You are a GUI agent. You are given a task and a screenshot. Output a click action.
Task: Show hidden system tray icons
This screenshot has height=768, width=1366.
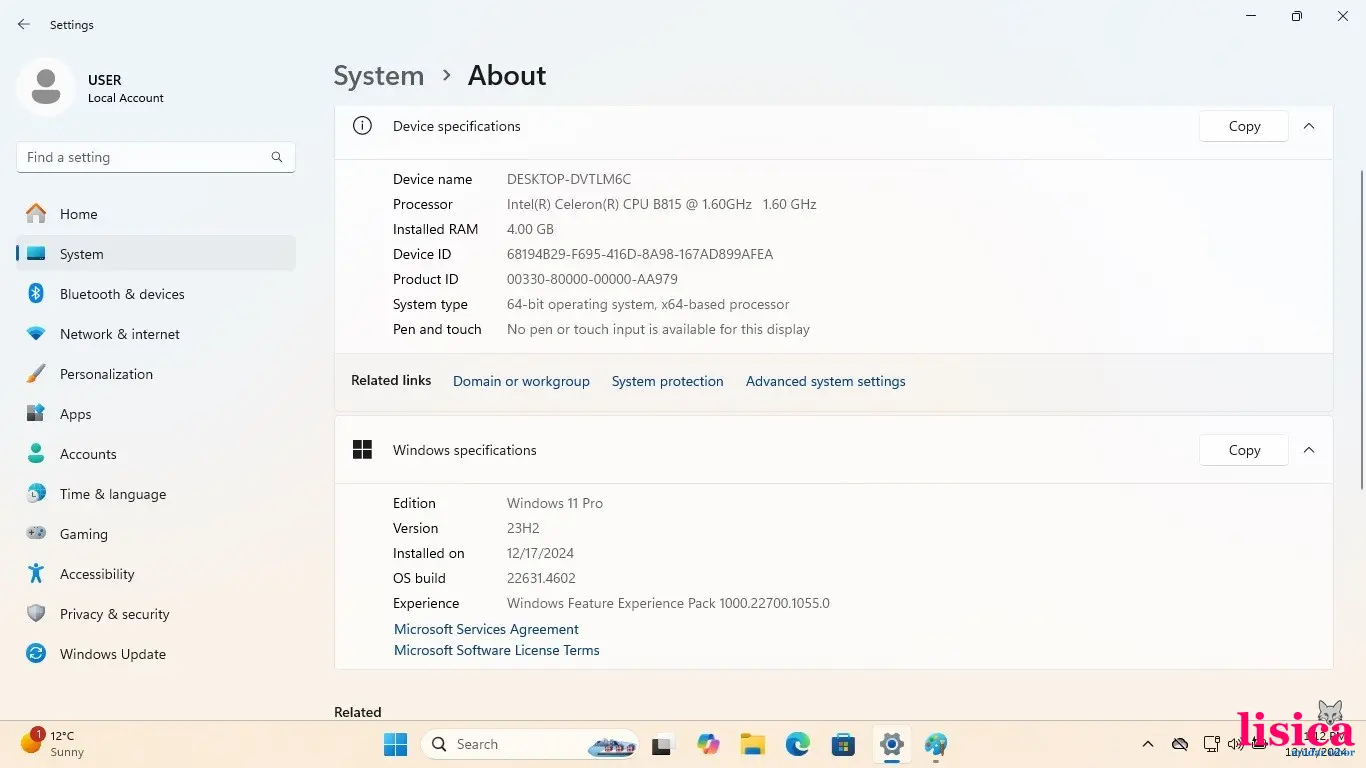tap(1147, 744)
